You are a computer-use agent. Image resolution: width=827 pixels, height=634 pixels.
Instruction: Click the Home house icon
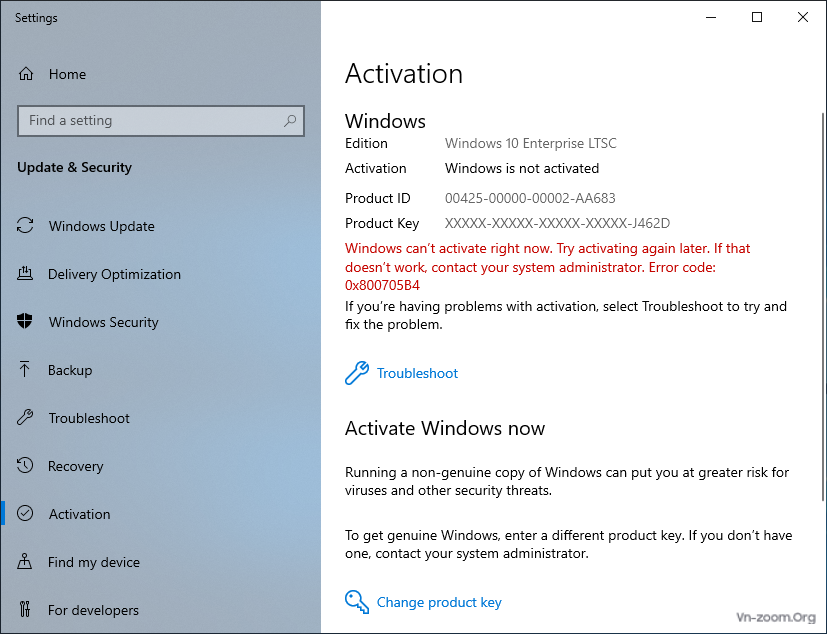coord(26,74)
